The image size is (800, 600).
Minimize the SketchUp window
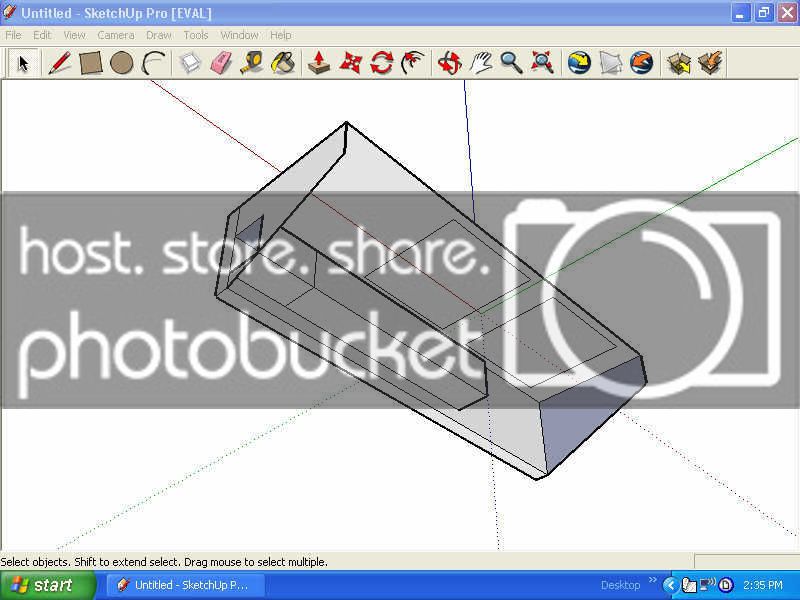pos(740,13)
